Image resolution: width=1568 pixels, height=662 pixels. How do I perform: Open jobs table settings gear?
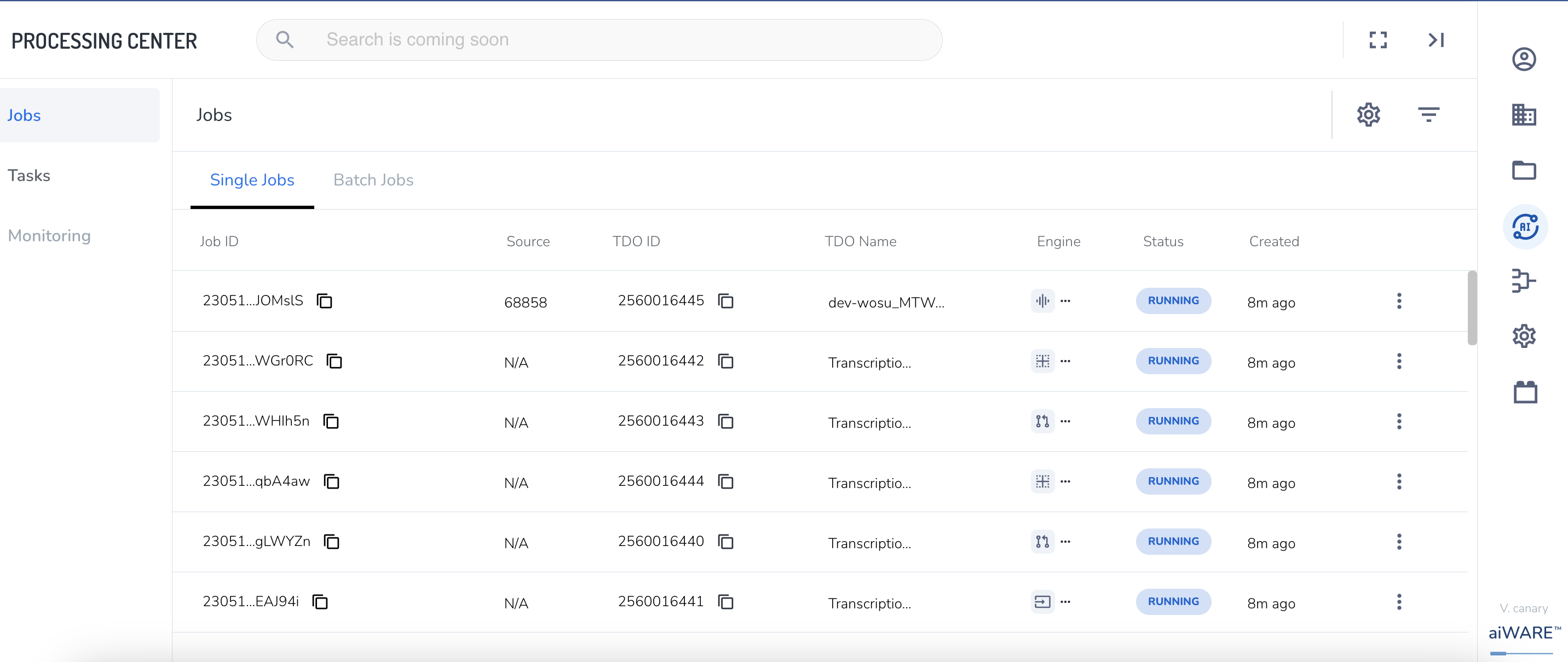coord(1368,114)
